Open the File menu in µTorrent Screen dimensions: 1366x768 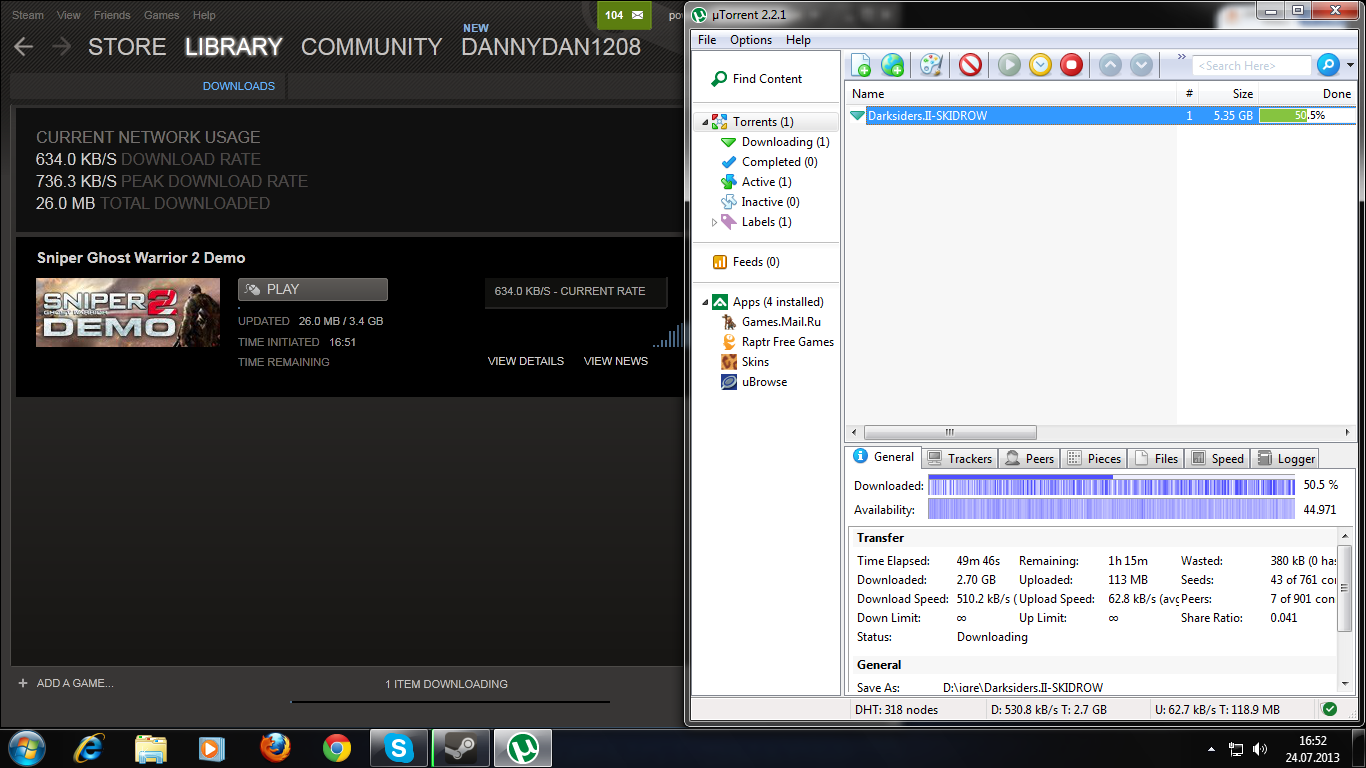point(707,40)
